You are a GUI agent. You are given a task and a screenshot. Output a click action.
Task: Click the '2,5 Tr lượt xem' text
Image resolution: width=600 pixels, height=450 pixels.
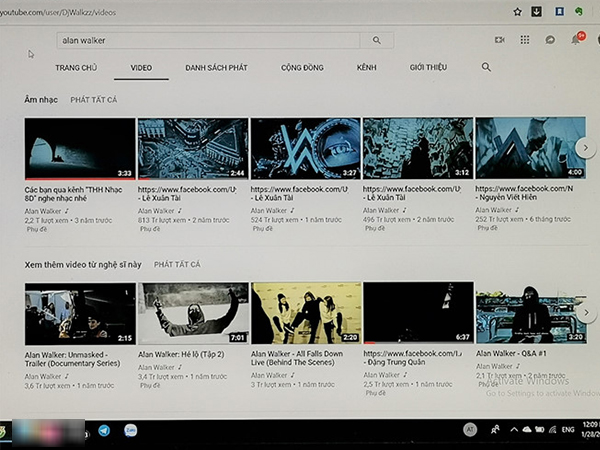[x=386, y=384]
